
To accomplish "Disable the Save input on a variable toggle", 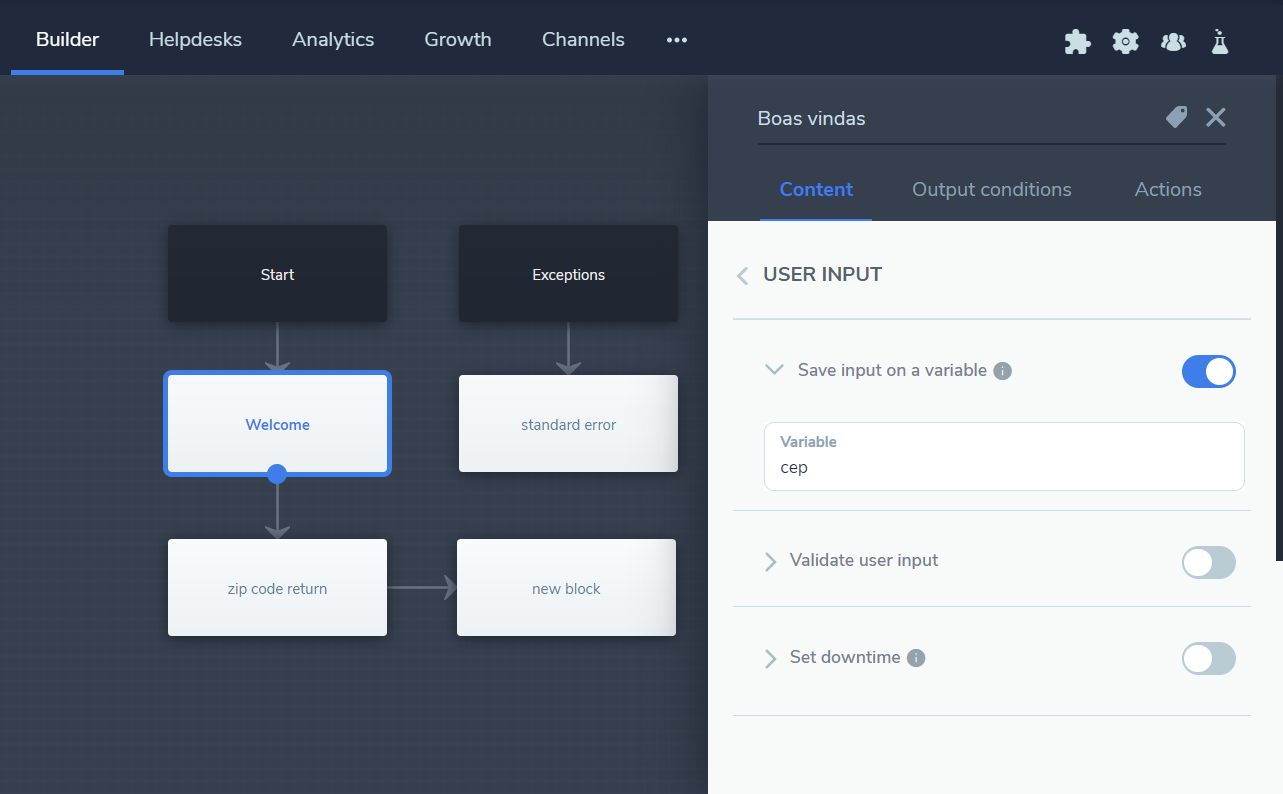I will point(1208,372).
